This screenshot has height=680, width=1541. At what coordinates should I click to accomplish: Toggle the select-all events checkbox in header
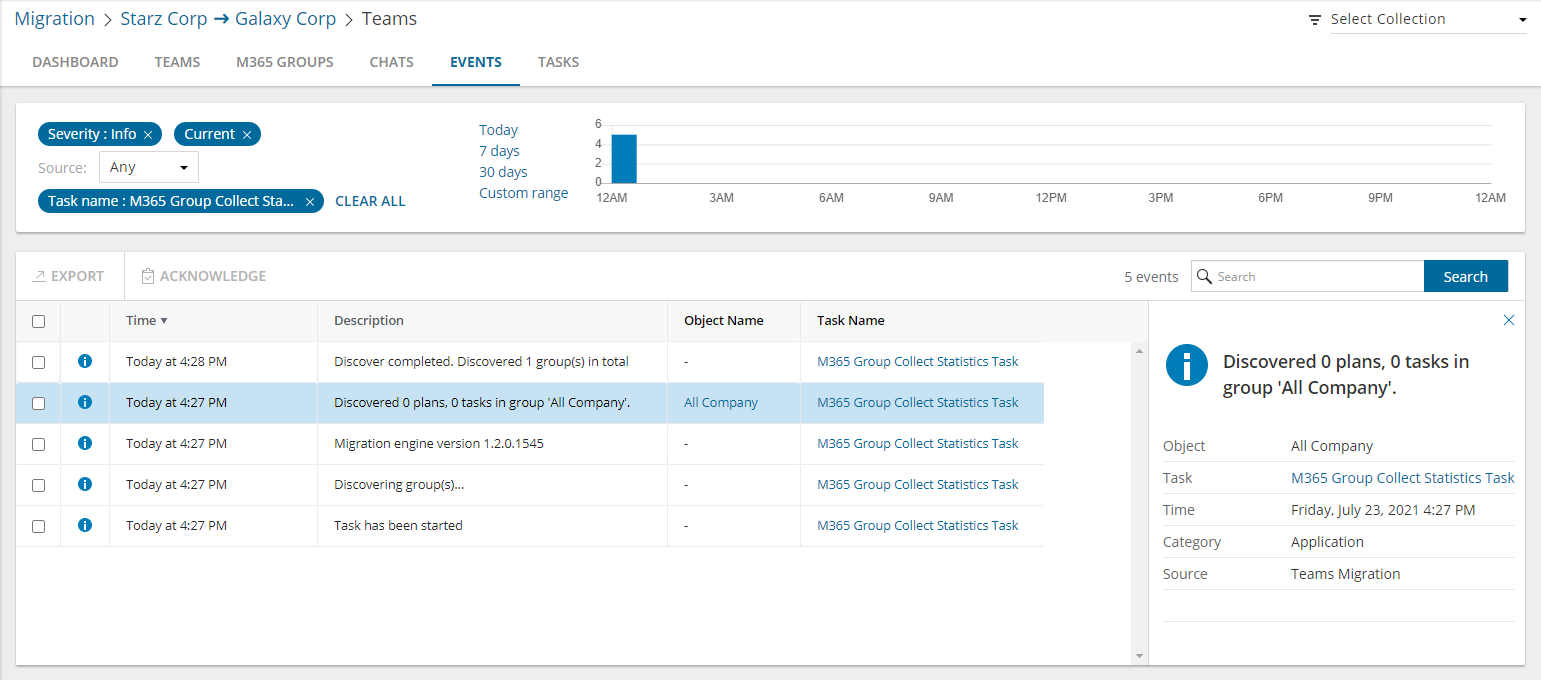tap(38, 321)
